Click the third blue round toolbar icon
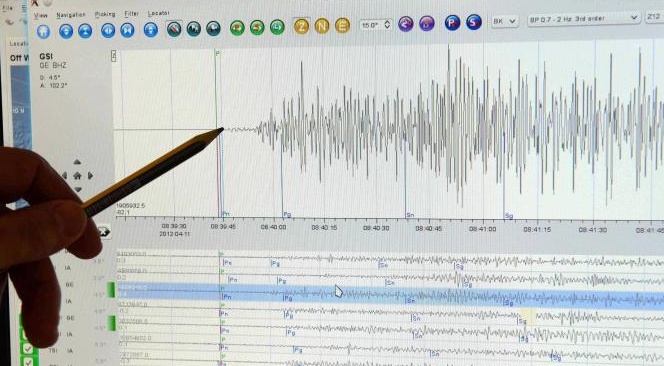Screen dimensions: 664x366 (x=85, y=31)
